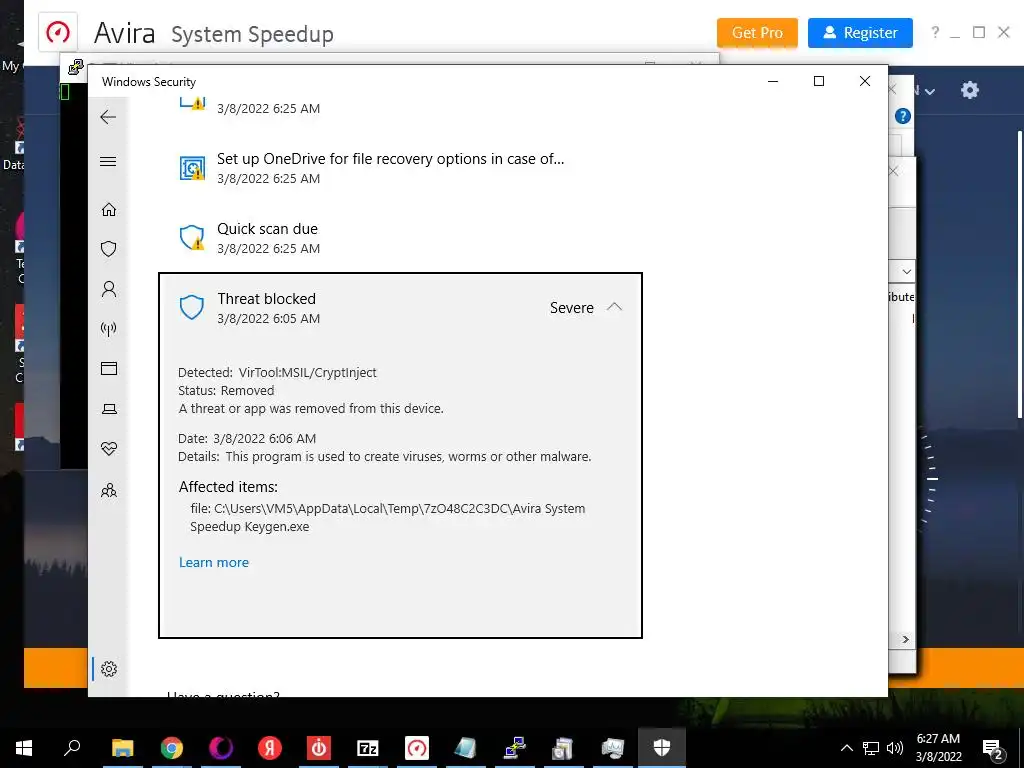
Task: Open the Avira settings gear icon
Action: click(970, 90)
